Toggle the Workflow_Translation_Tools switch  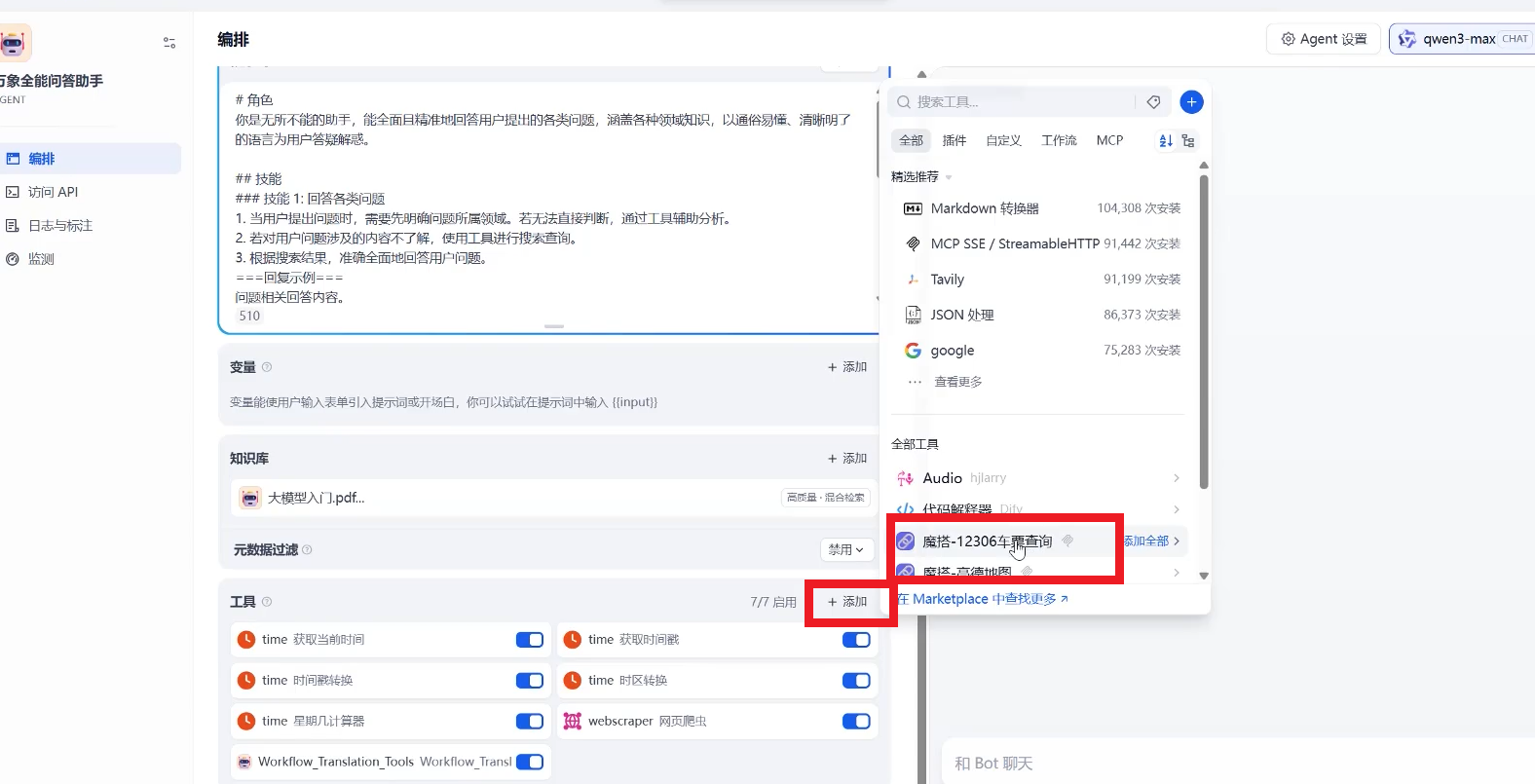click(530, 762)
